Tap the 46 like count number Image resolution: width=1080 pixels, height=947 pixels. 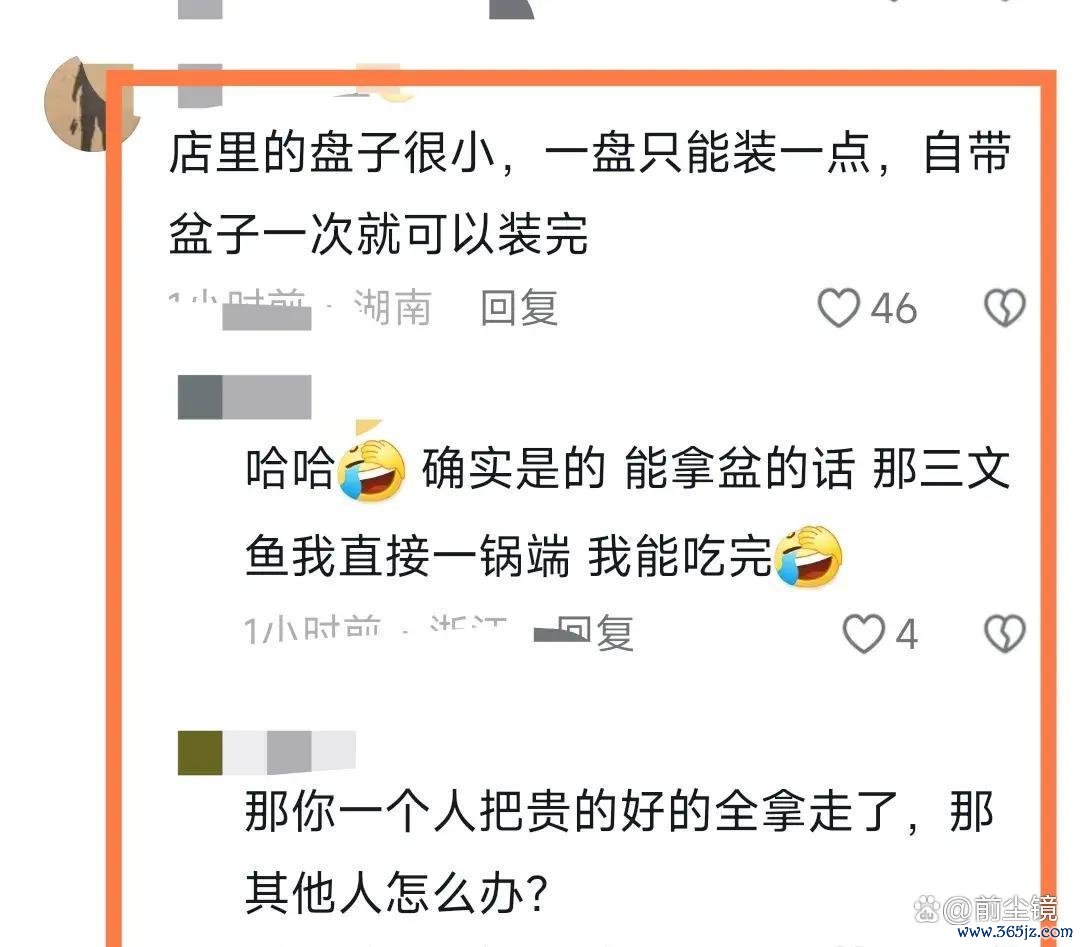894,308
